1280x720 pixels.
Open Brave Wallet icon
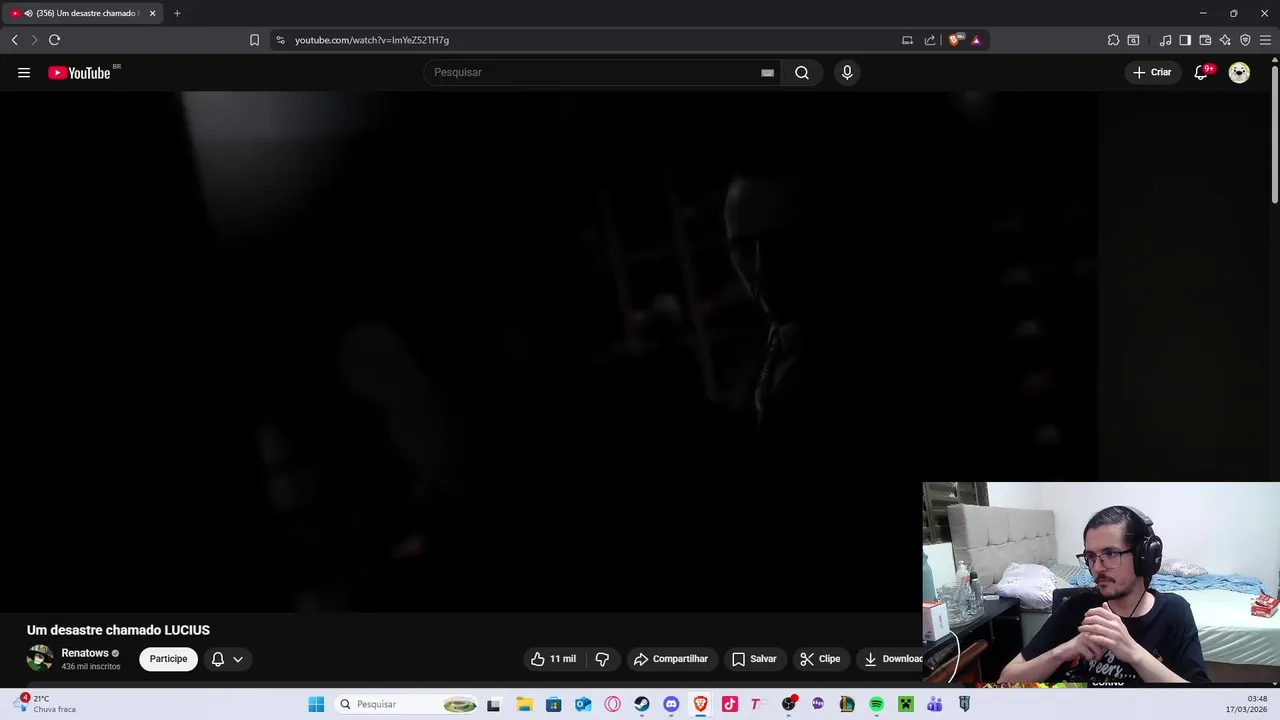tap(1205, 40)
